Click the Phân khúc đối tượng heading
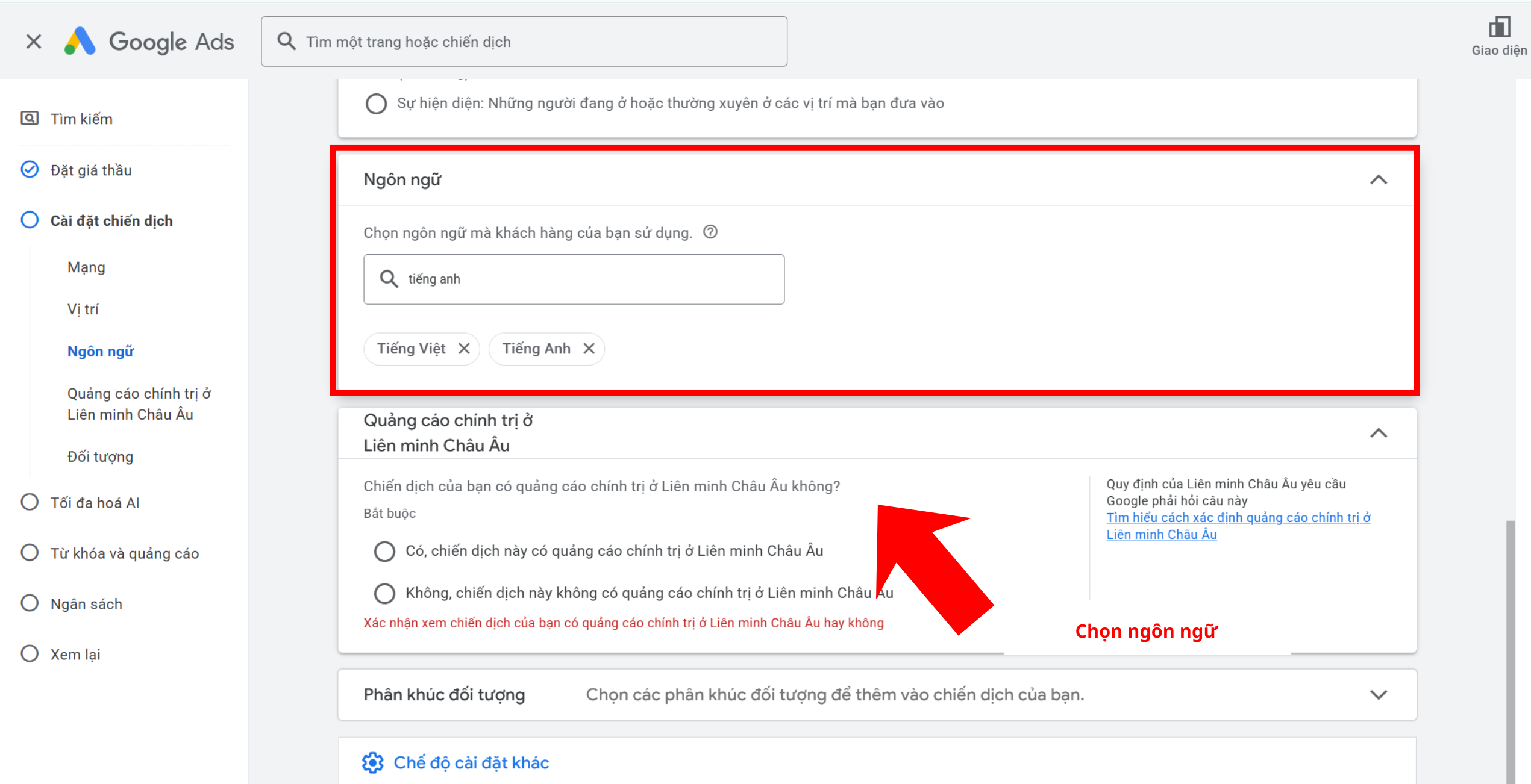Viewport: 1531px width, 784px height. click(444, 695)
